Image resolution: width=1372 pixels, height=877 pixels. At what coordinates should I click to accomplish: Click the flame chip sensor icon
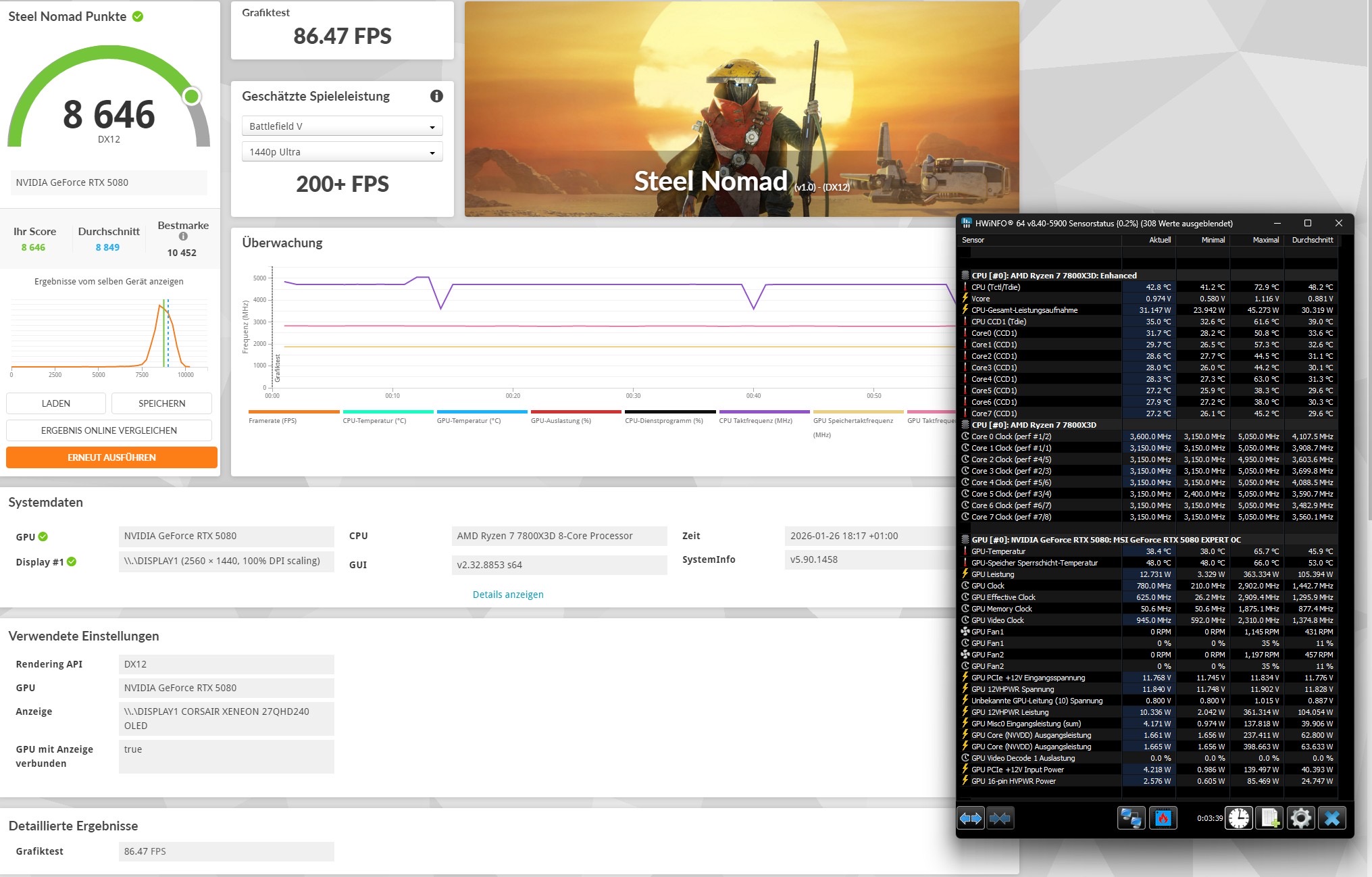pos(1163,818)
